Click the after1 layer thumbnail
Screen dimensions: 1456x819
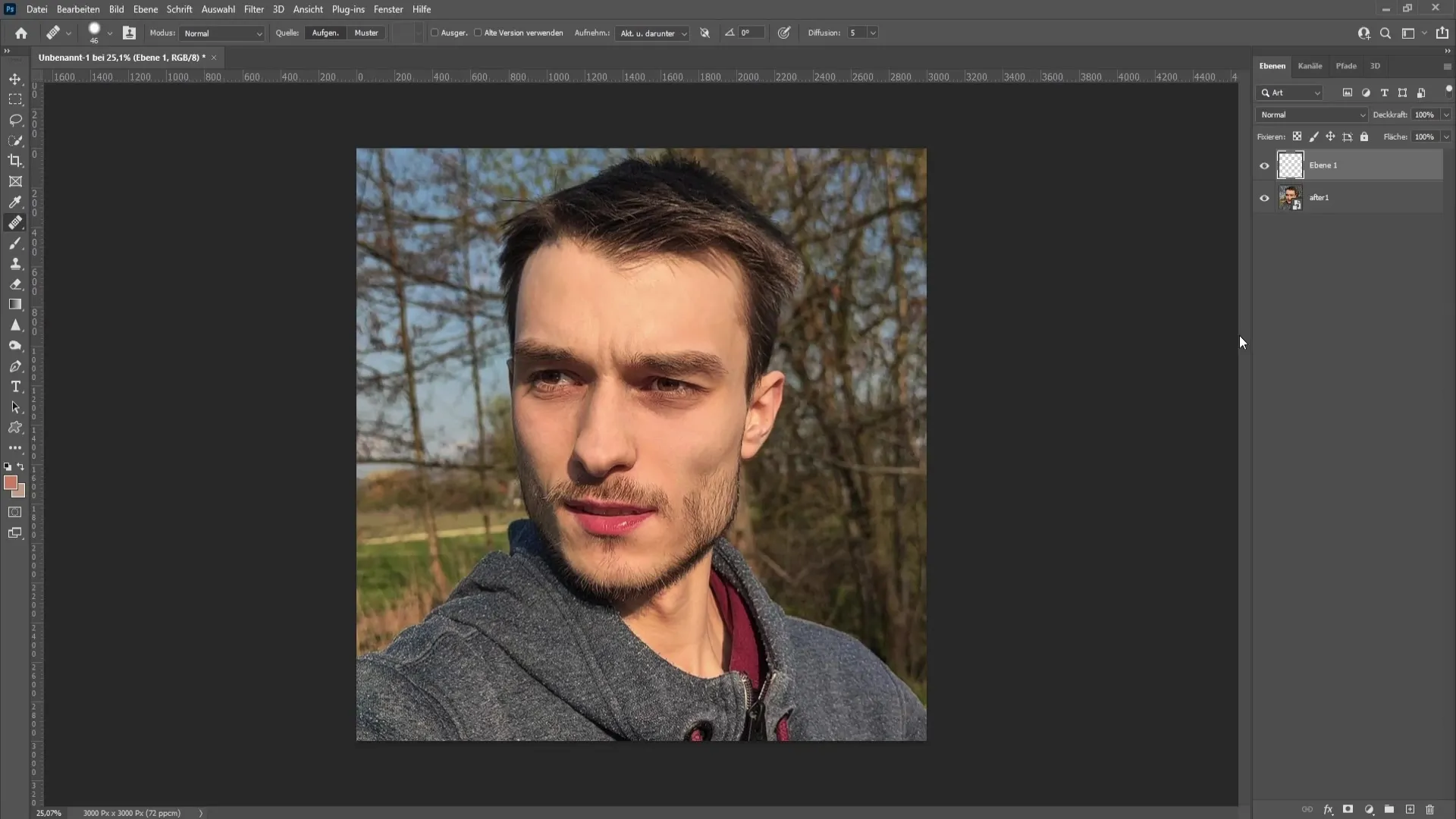tap(1289, 197)
